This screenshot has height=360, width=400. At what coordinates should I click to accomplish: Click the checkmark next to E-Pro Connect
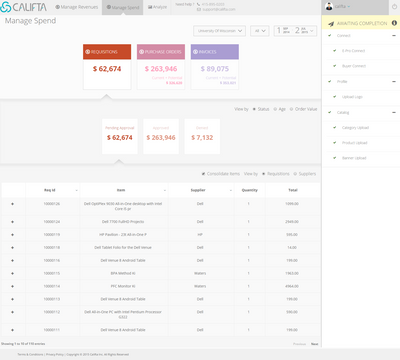click(x=335, y=51)
